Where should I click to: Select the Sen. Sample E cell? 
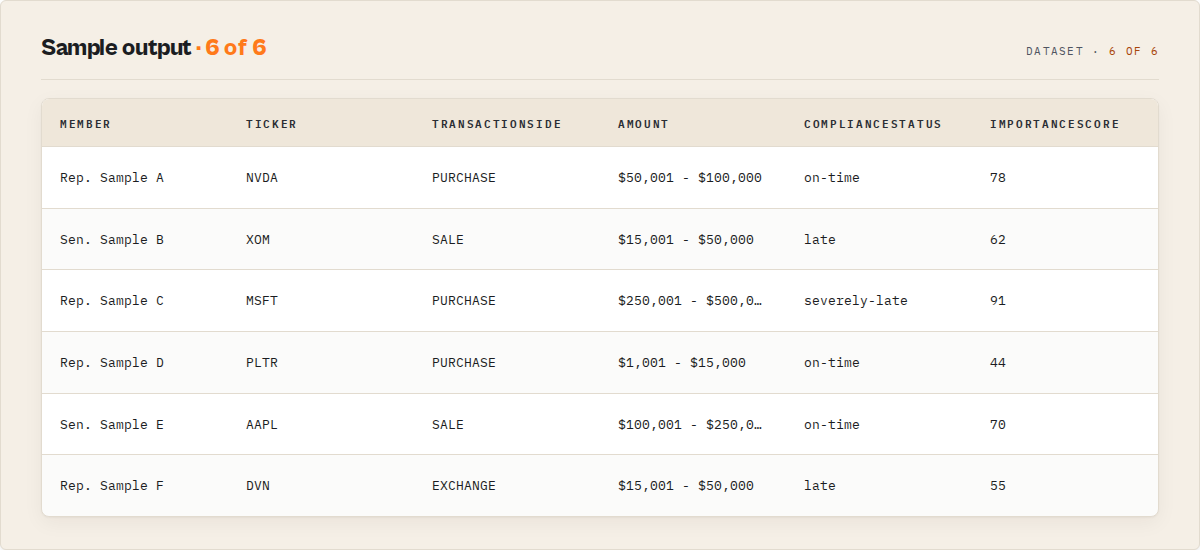pyautogui.click(x=112, y=425)
